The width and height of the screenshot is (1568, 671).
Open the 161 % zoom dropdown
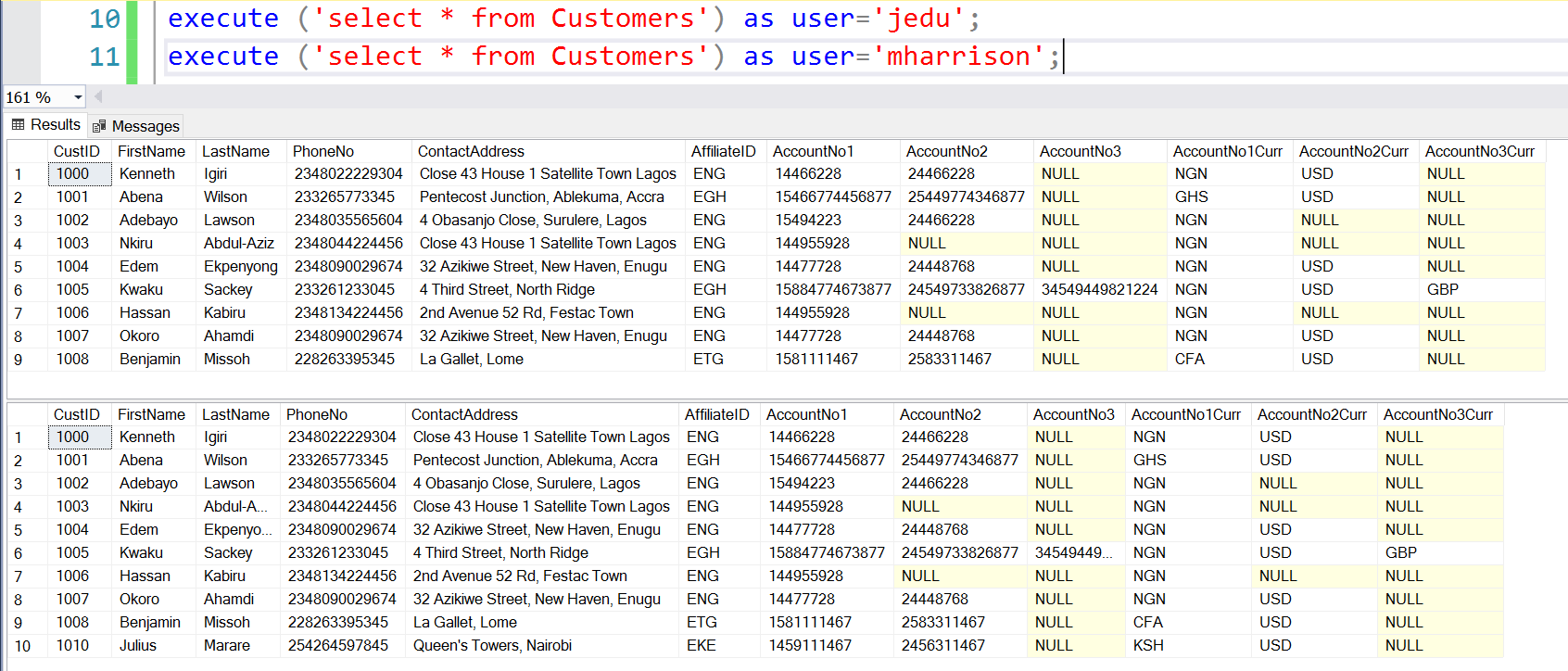click(x=78, y=97)
